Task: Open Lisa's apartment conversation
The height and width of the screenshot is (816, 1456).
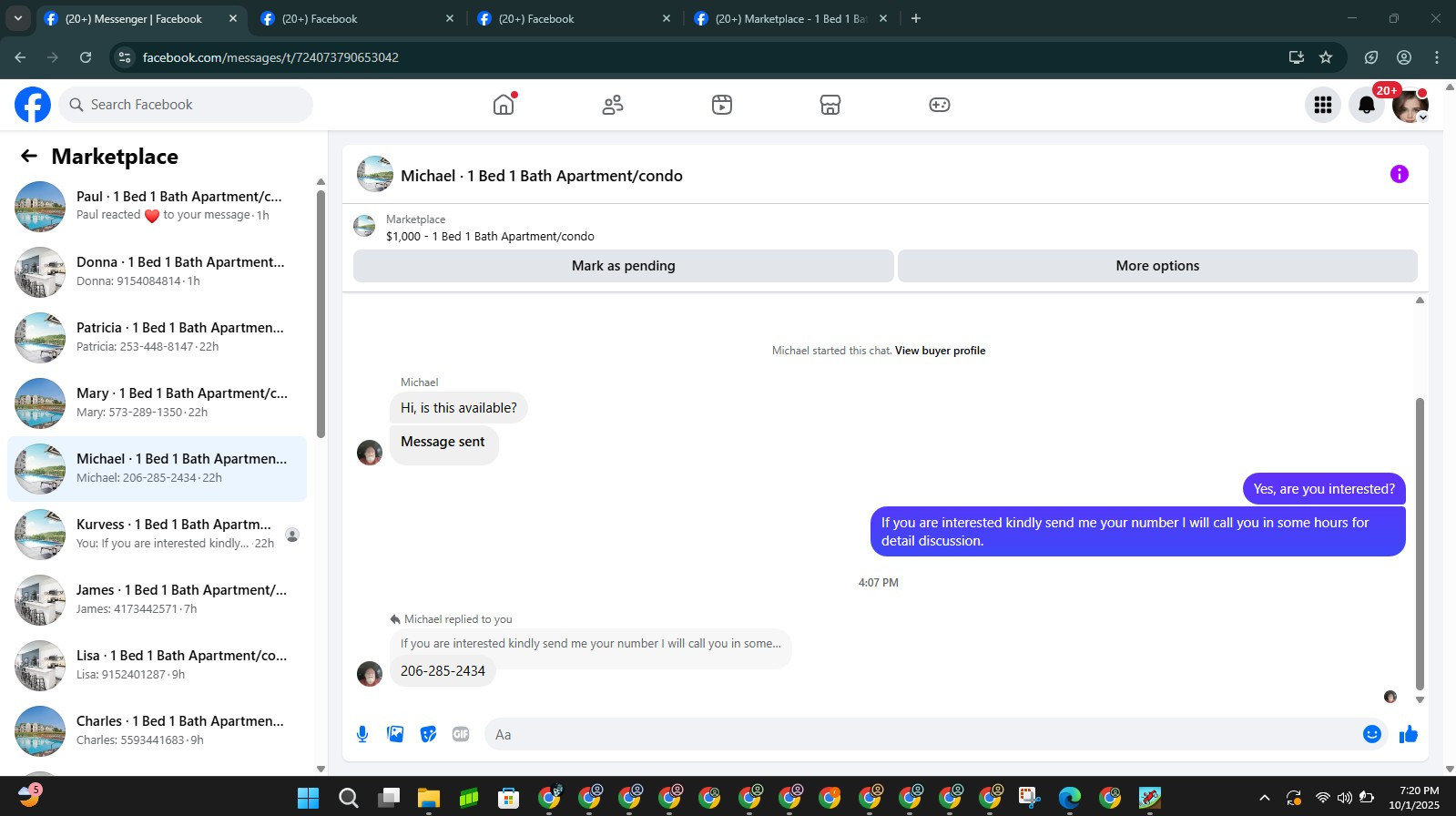Action: point(157,666)
